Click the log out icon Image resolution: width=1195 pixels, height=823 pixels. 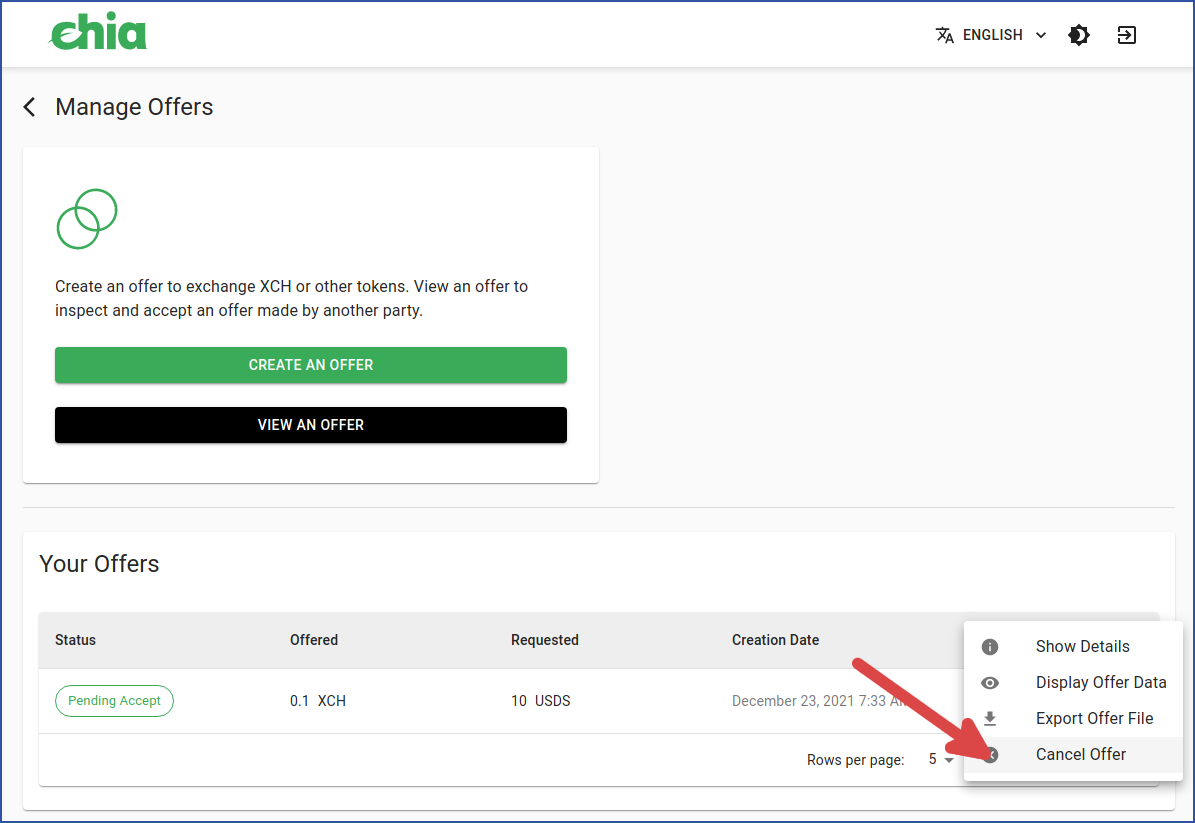(x=1126, y=35)
